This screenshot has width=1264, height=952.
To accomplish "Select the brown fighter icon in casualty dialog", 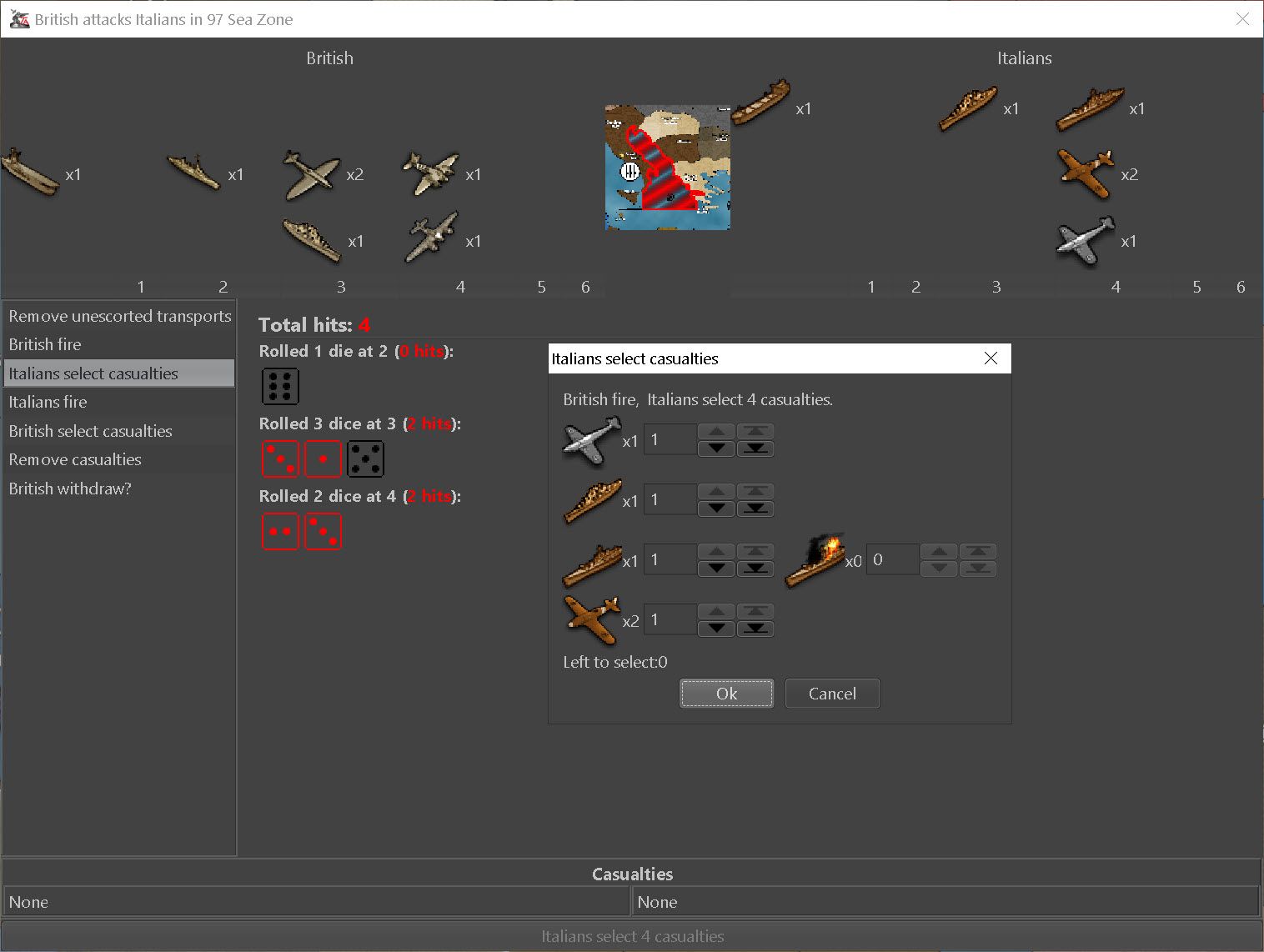I will pos(591,619).
